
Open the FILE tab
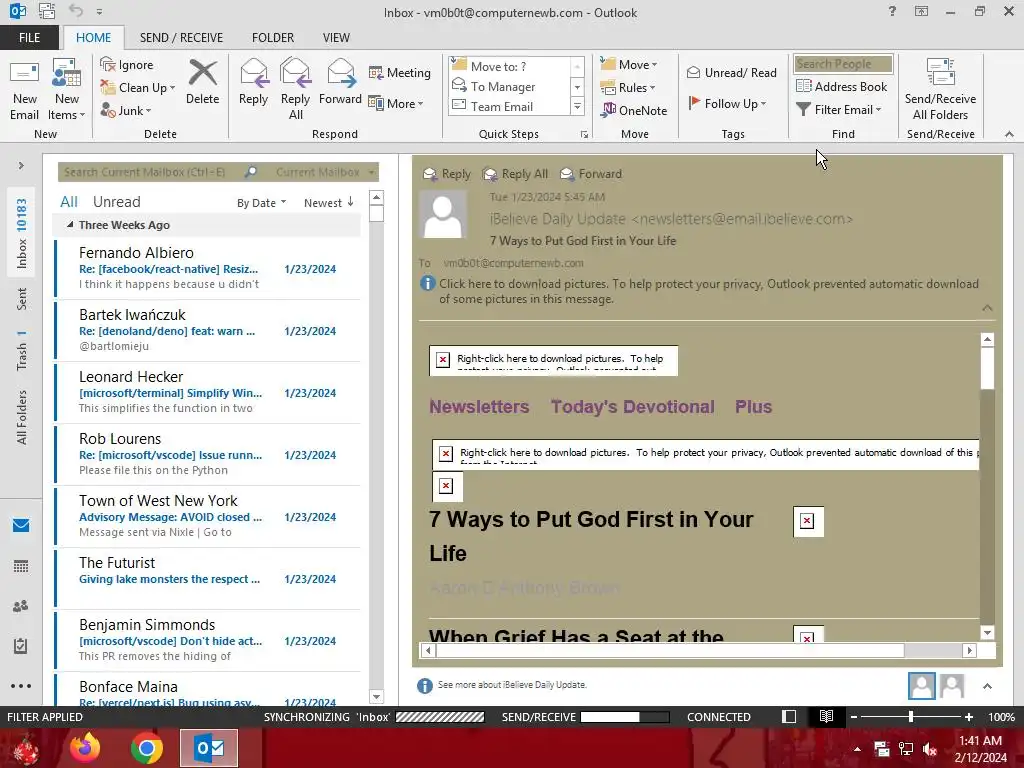point(29,38)
